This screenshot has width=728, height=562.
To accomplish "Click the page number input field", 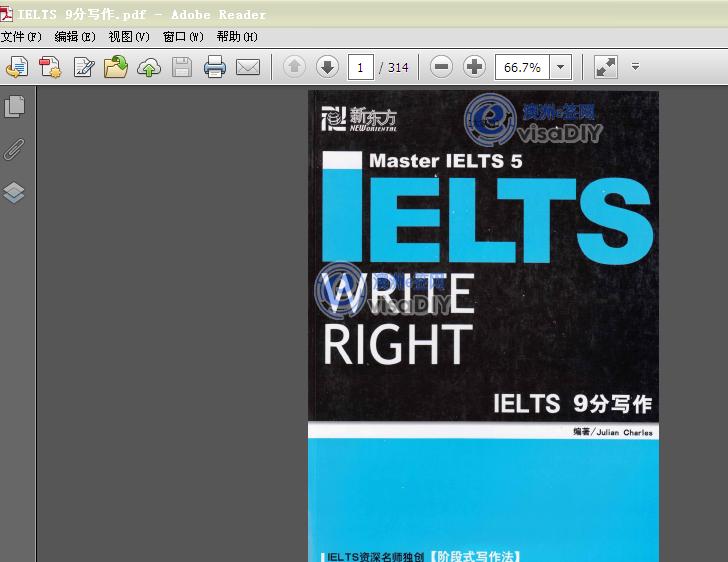I will coord(361,67).
